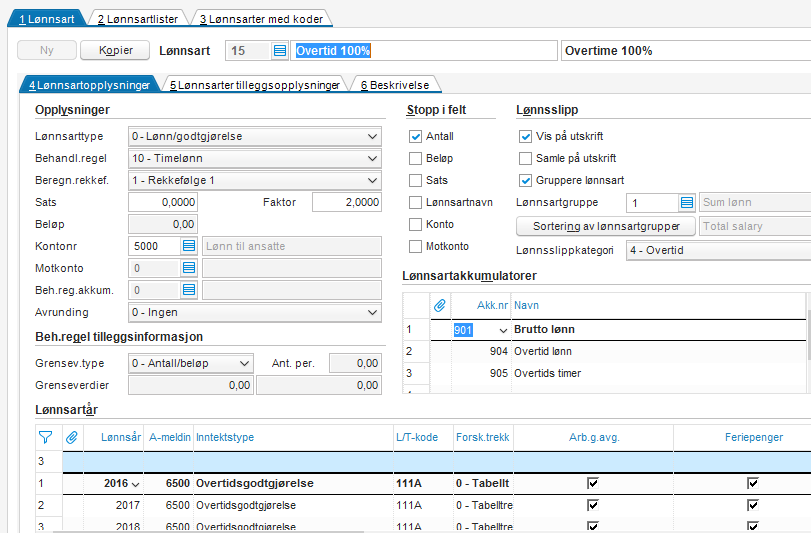Viewport: 811px width, 533px height.
Task: Click the 111A L/T-kode cell for 2016
Action: click(x=423, y=483)
